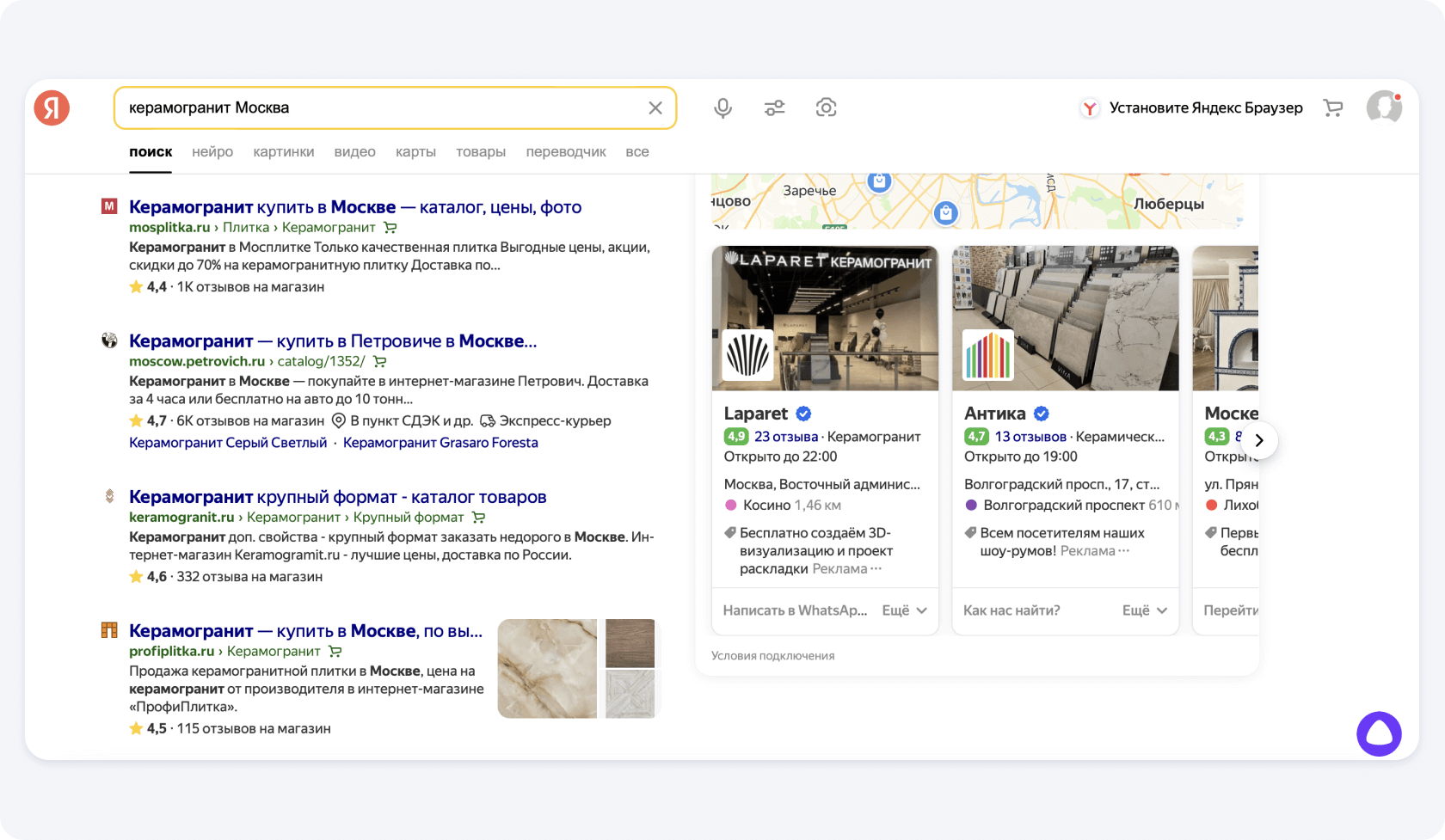Click Установите Яндекс Браузер button
1445x840 pixels.
tap(1192, 107)
